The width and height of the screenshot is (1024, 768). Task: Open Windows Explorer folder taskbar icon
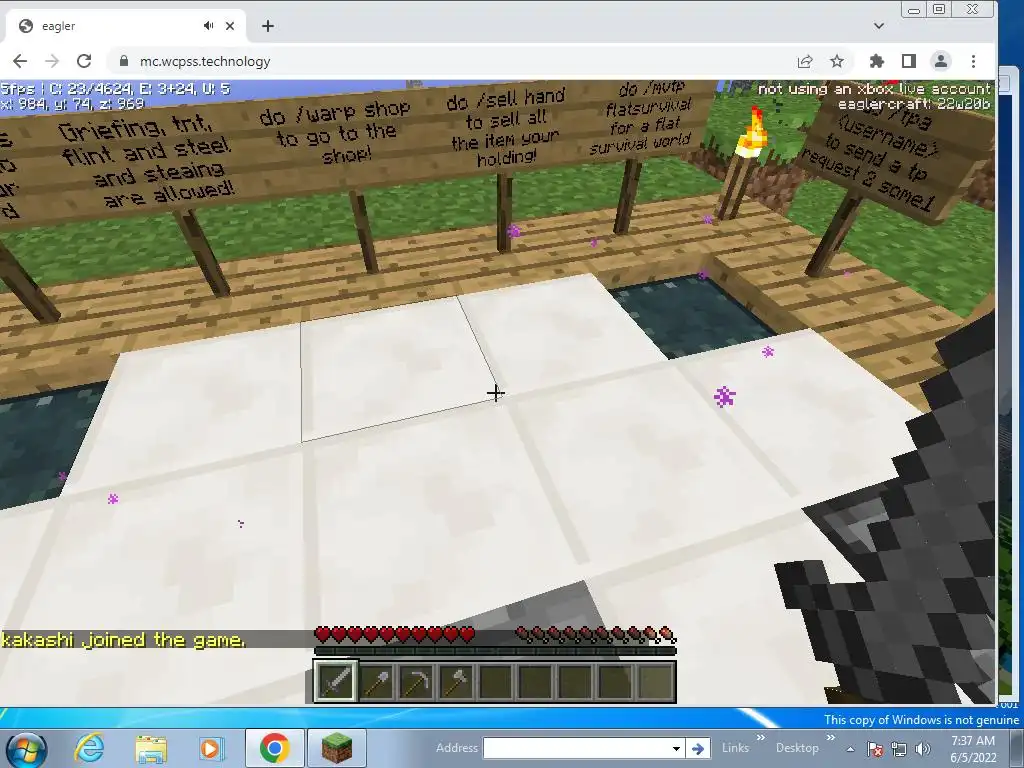(151, 748)
